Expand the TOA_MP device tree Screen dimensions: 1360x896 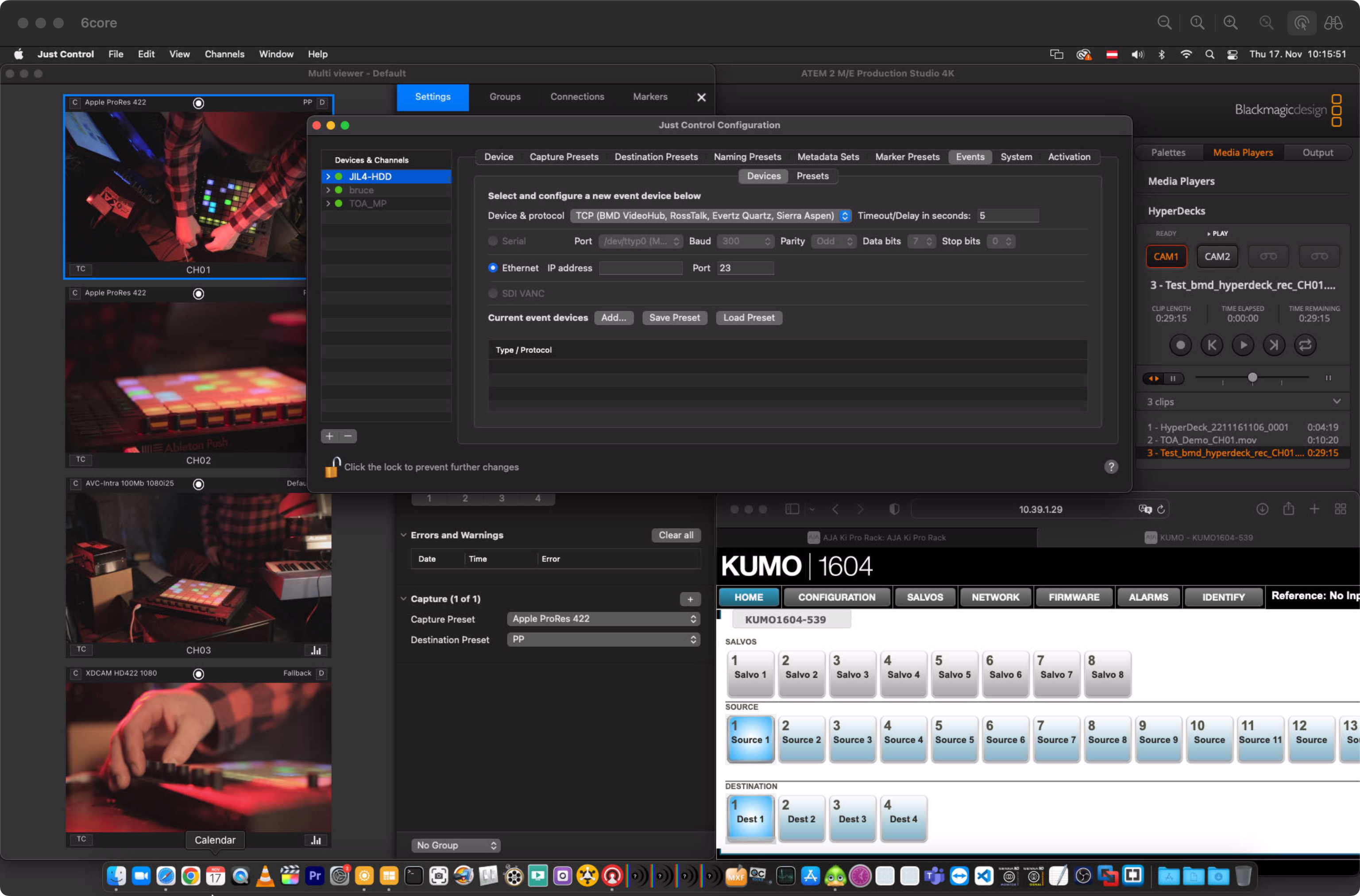[328, 204]
